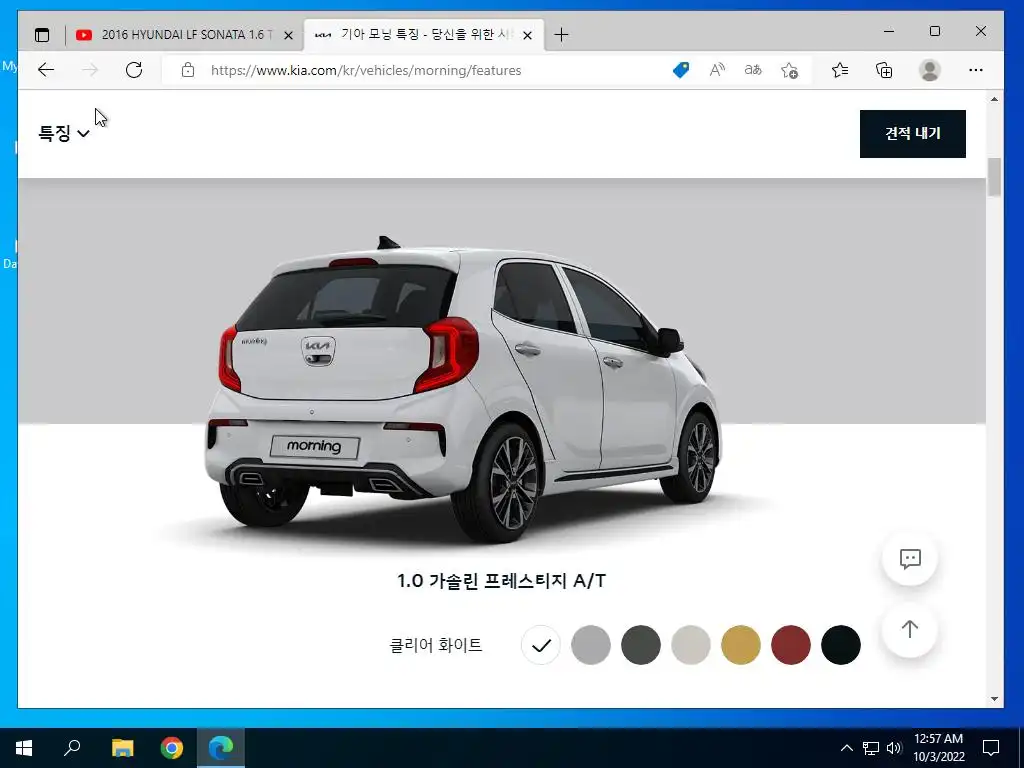The height and width of the screenshot is (768, 1024).
Task: Open network status tray icon
Action: pos(871,748)
